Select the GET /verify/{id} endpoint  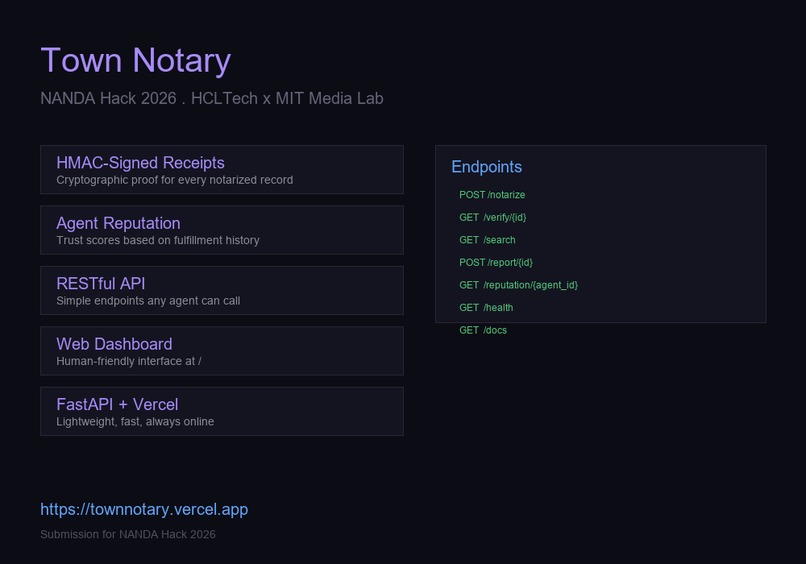(x=492, y=217)
